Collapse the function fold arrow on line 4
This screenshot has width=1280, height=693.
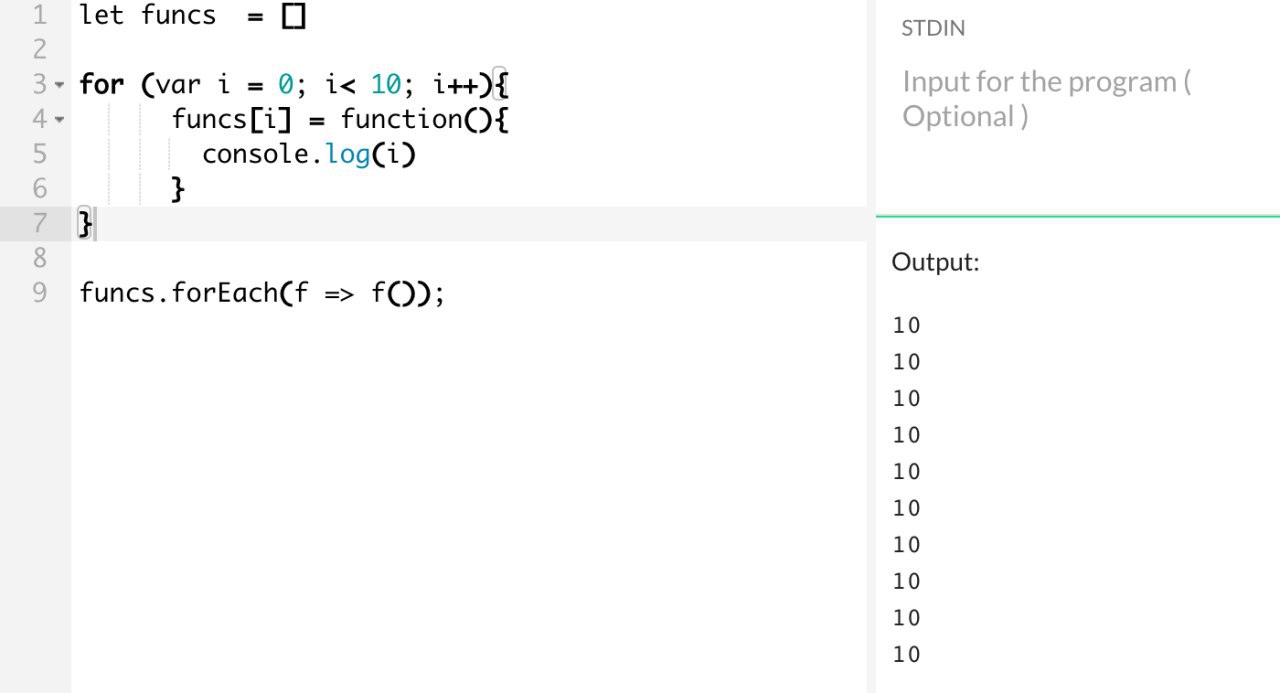[59, 120]
